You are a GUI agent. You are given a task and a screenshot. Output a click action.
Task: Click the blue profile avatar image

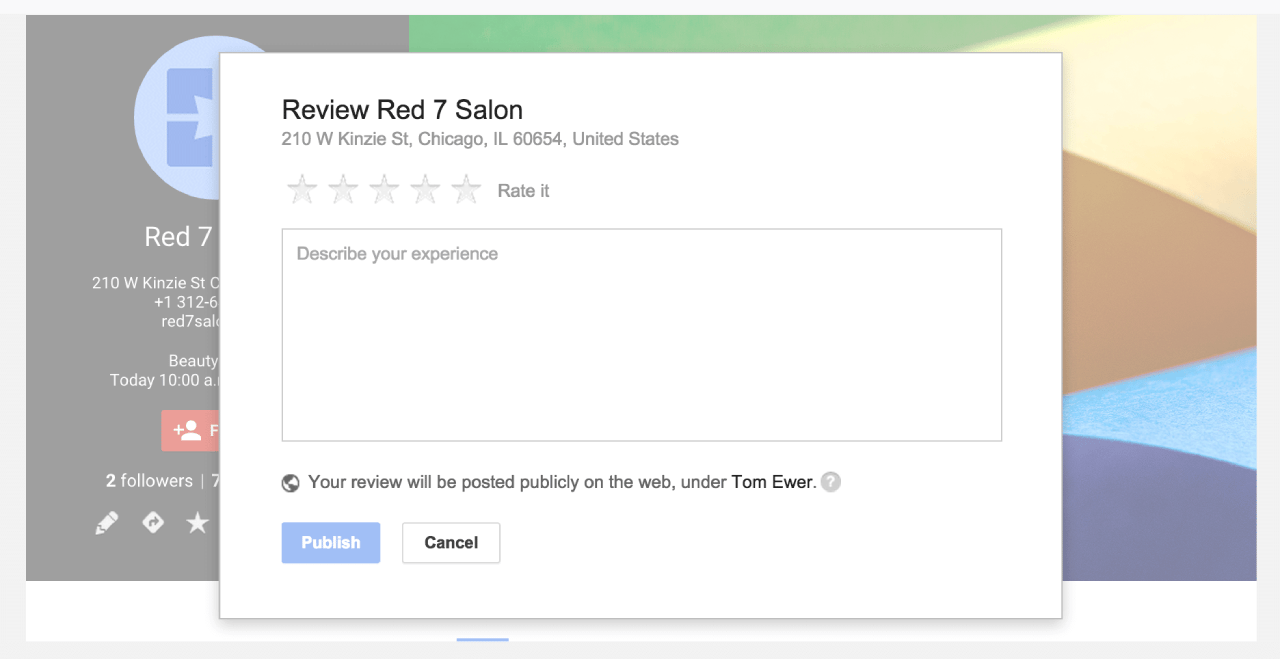click(177, 117)
